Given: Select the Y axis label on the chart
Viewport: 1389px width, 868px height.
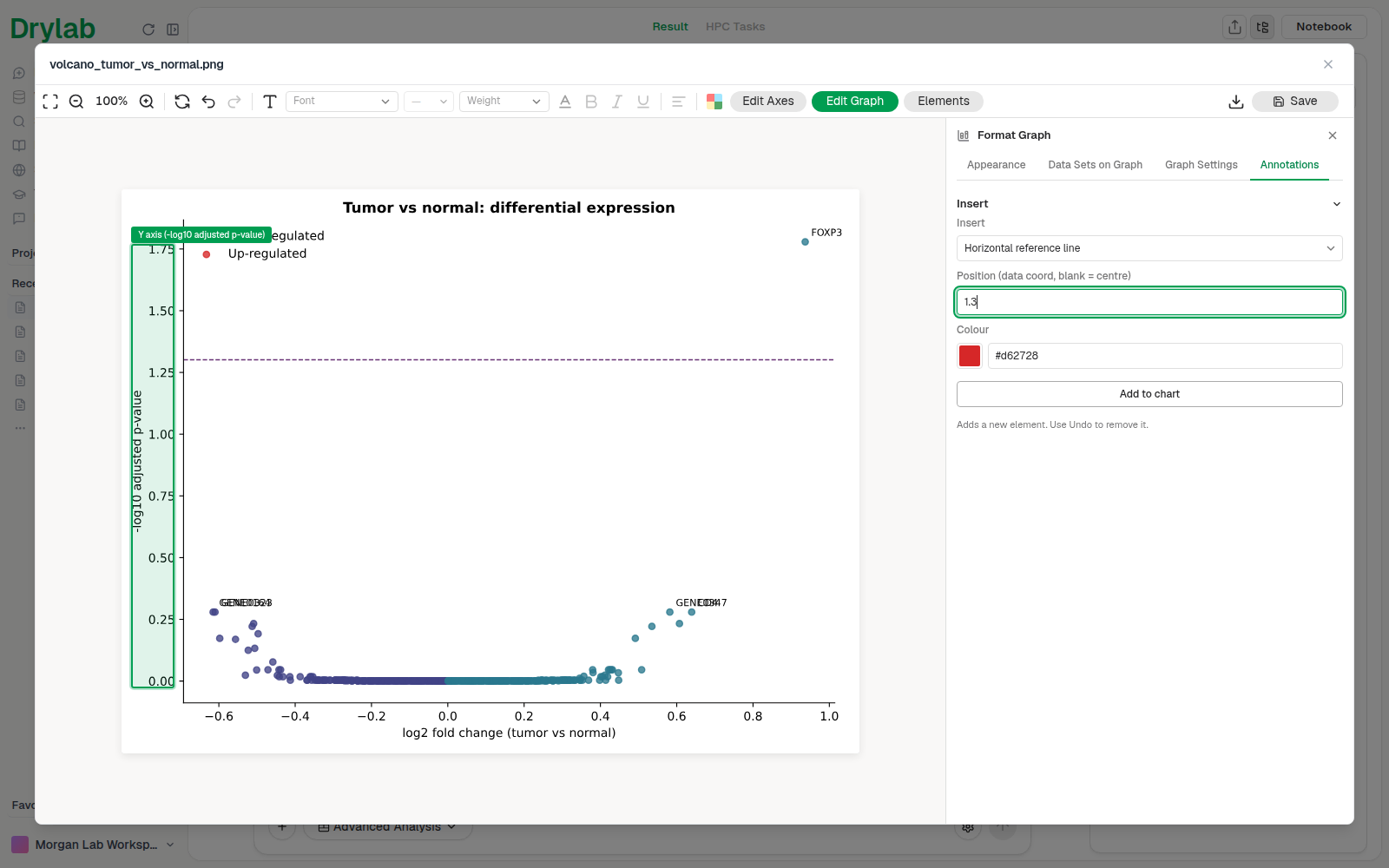Looking at the screenshot, I should coord(137,461).
